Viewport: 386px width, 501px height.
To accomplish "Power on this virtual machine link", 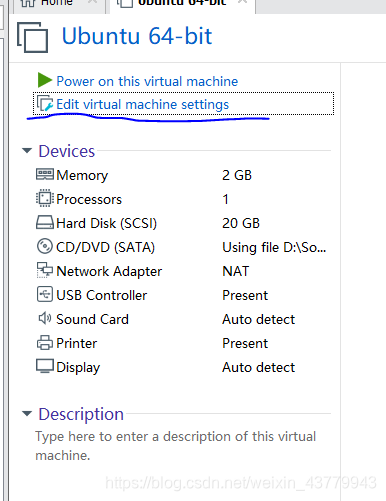I will click(147, 81).
